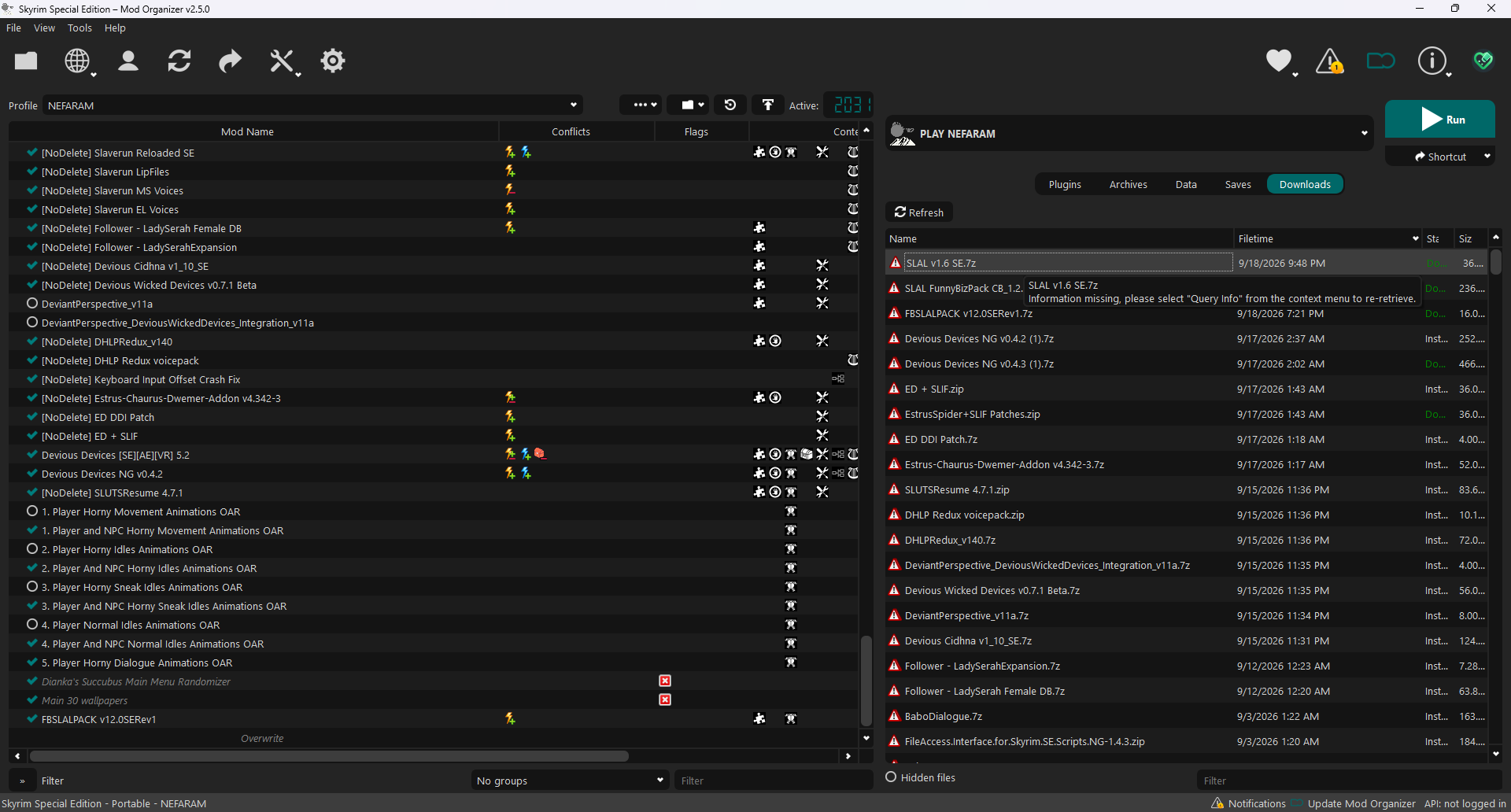Click the white heart endorse icon
Viewport: 1511px width, 812px height.
click(x=1279, y=61)
